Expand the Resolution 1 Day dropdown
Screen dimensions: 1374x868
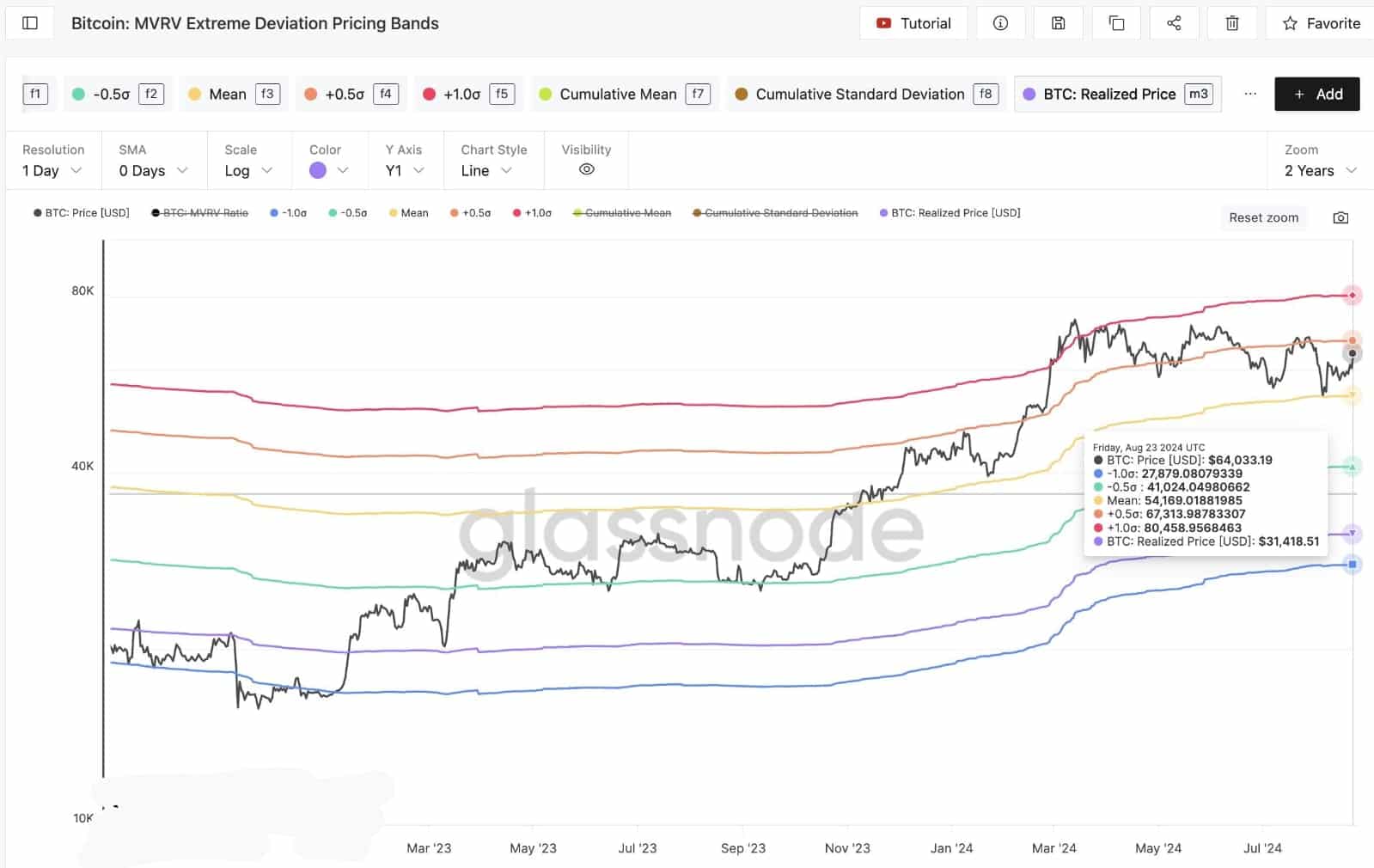(x=52, y=170)
